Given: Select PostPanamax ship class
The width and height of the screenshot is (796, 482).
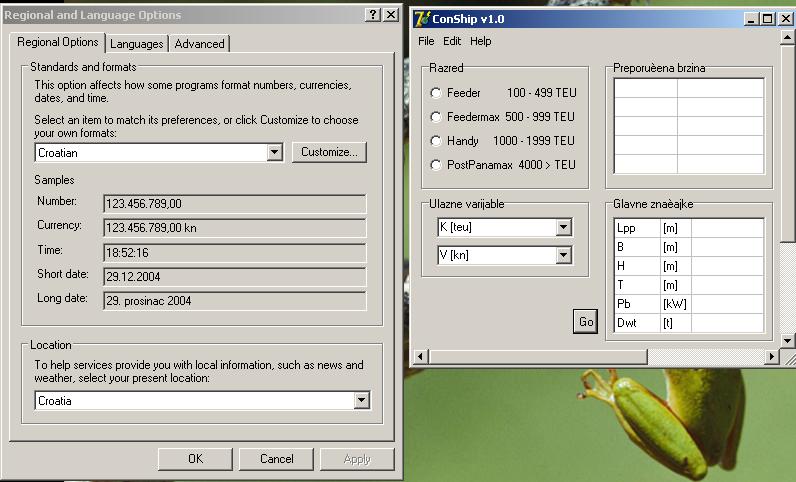Looking at the screenshot, I should pyautogui.click(x=436, y=165).
